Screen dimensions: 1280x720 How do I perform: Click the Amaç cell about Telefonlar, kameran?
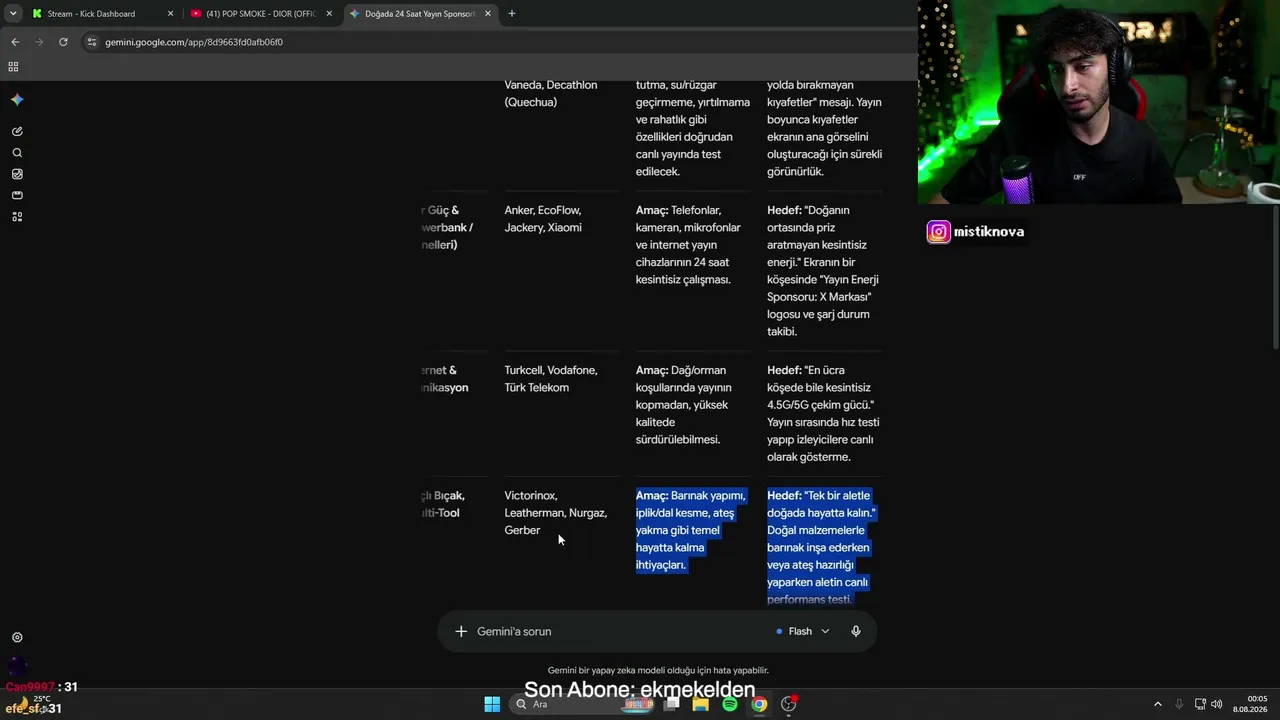pos(688,245)
